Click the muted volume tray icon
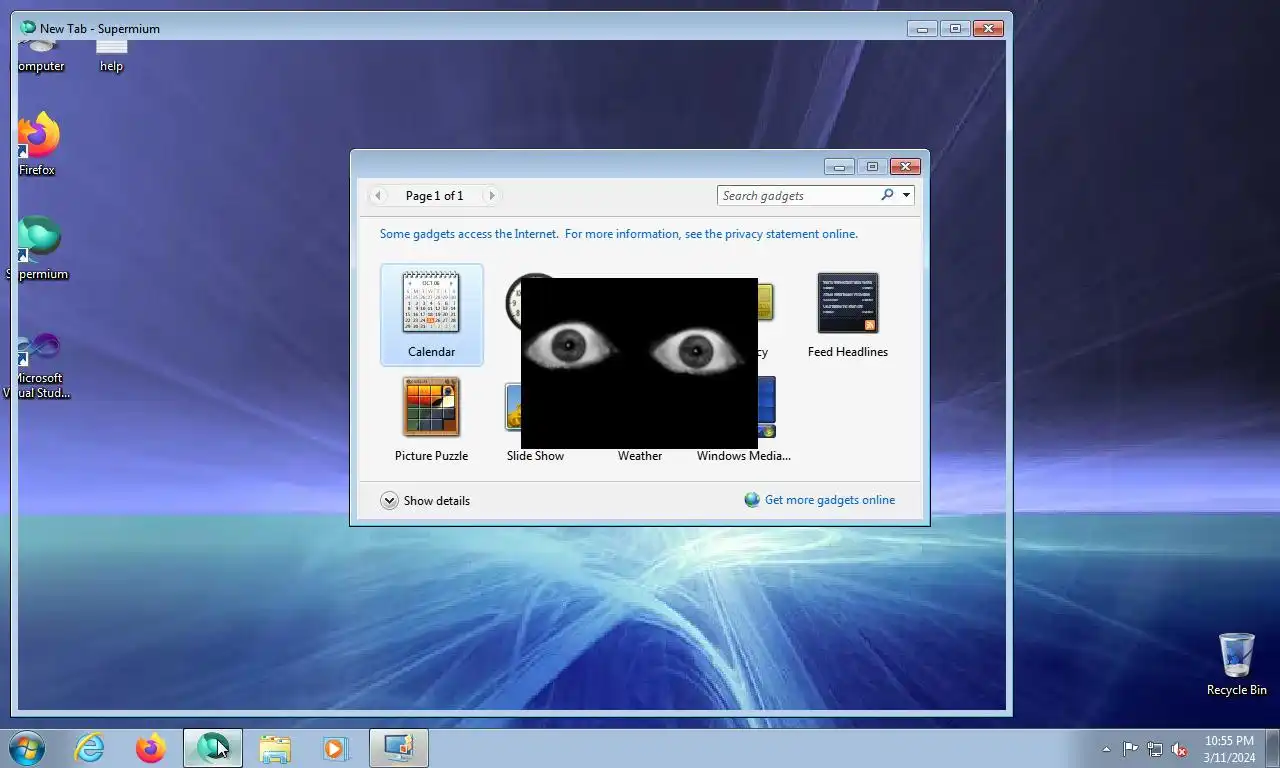 (1180, 749)
